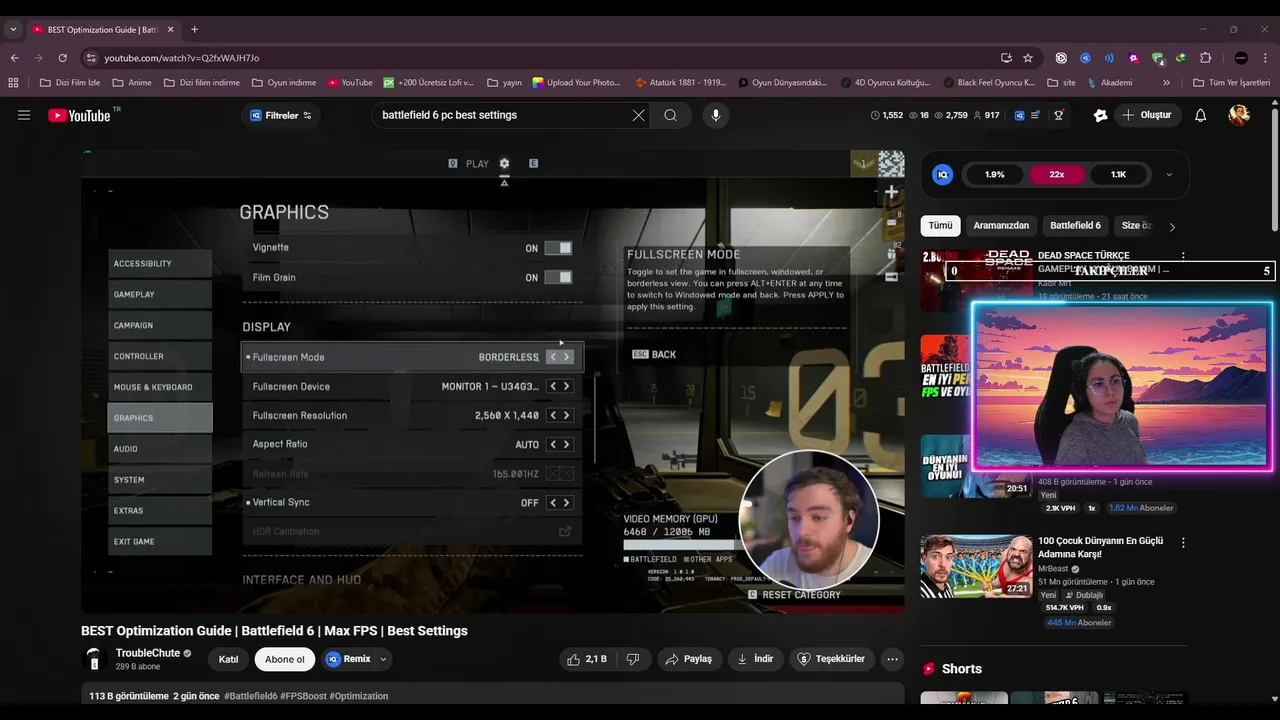Screen dimensions: 1280x720
Task: Click the Paylaş share button
Action: coord(689,659)
